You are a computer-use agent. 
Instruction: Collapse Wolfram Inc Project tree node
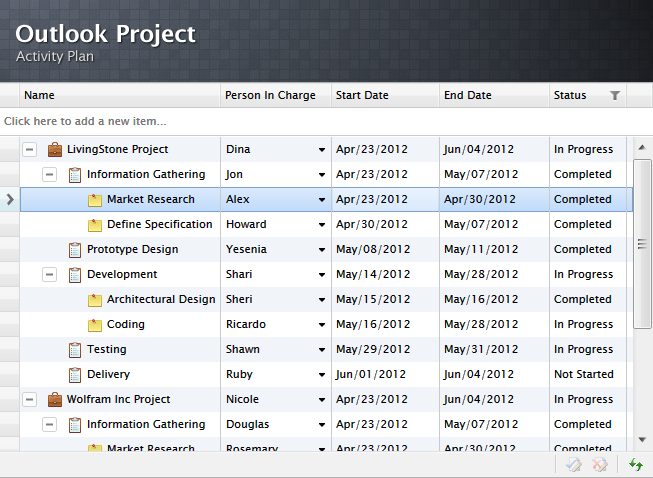tap(29, 400)
